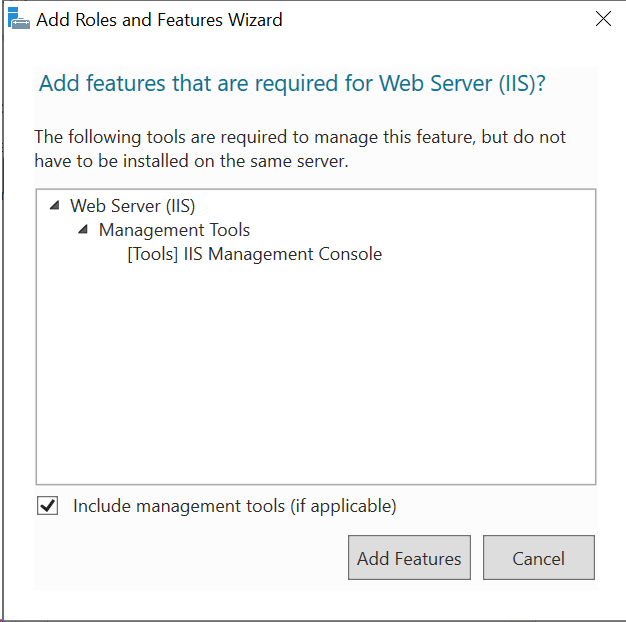Viewport: 626px width, 622px height.
Task: Dismiss the prompt with the Cancel button
Action: 539,557
